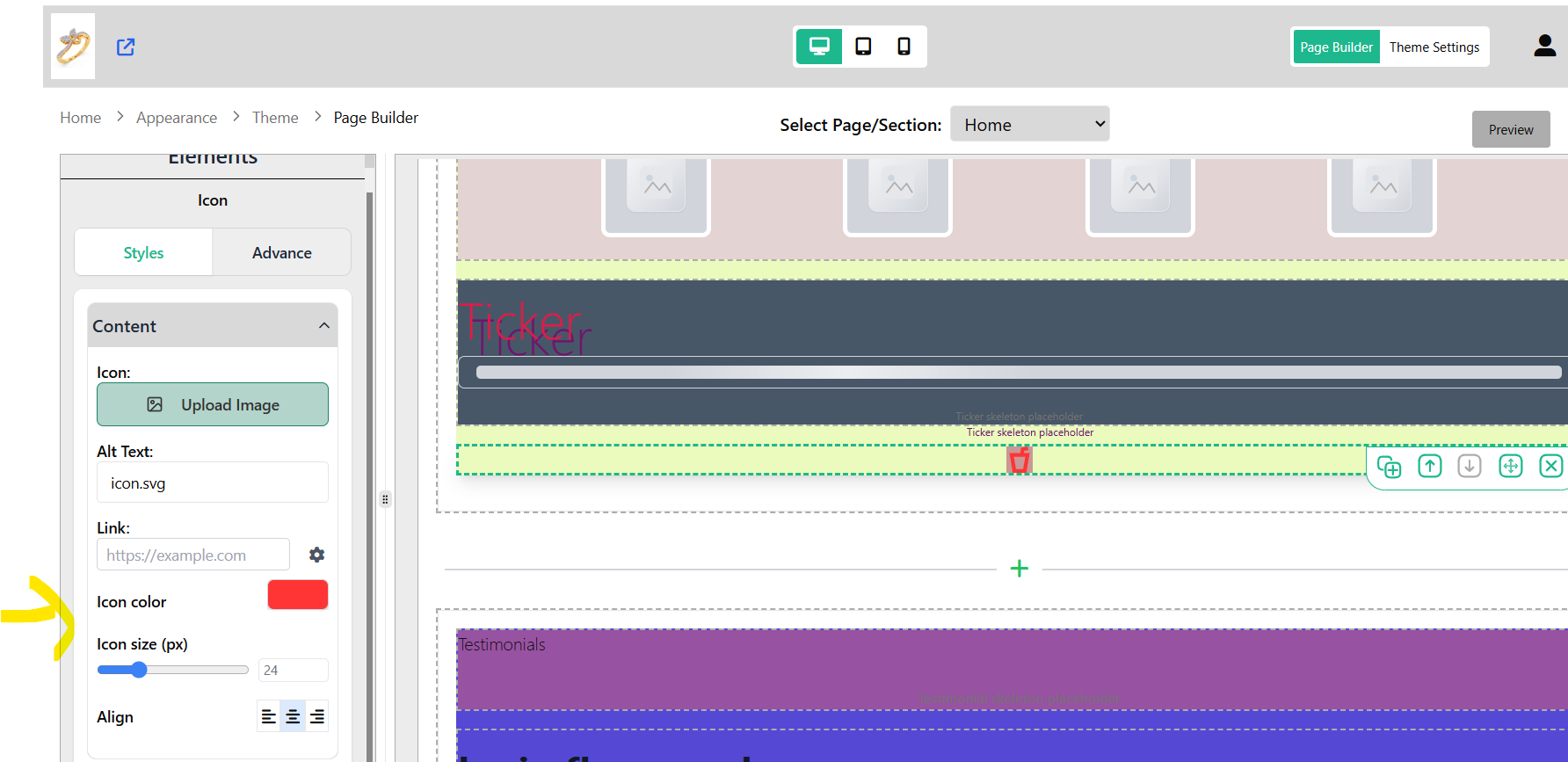The height and width of the screenshot is (762, 1568).
Task: Click the Icon size (px) label
Action: coord(142,644)
